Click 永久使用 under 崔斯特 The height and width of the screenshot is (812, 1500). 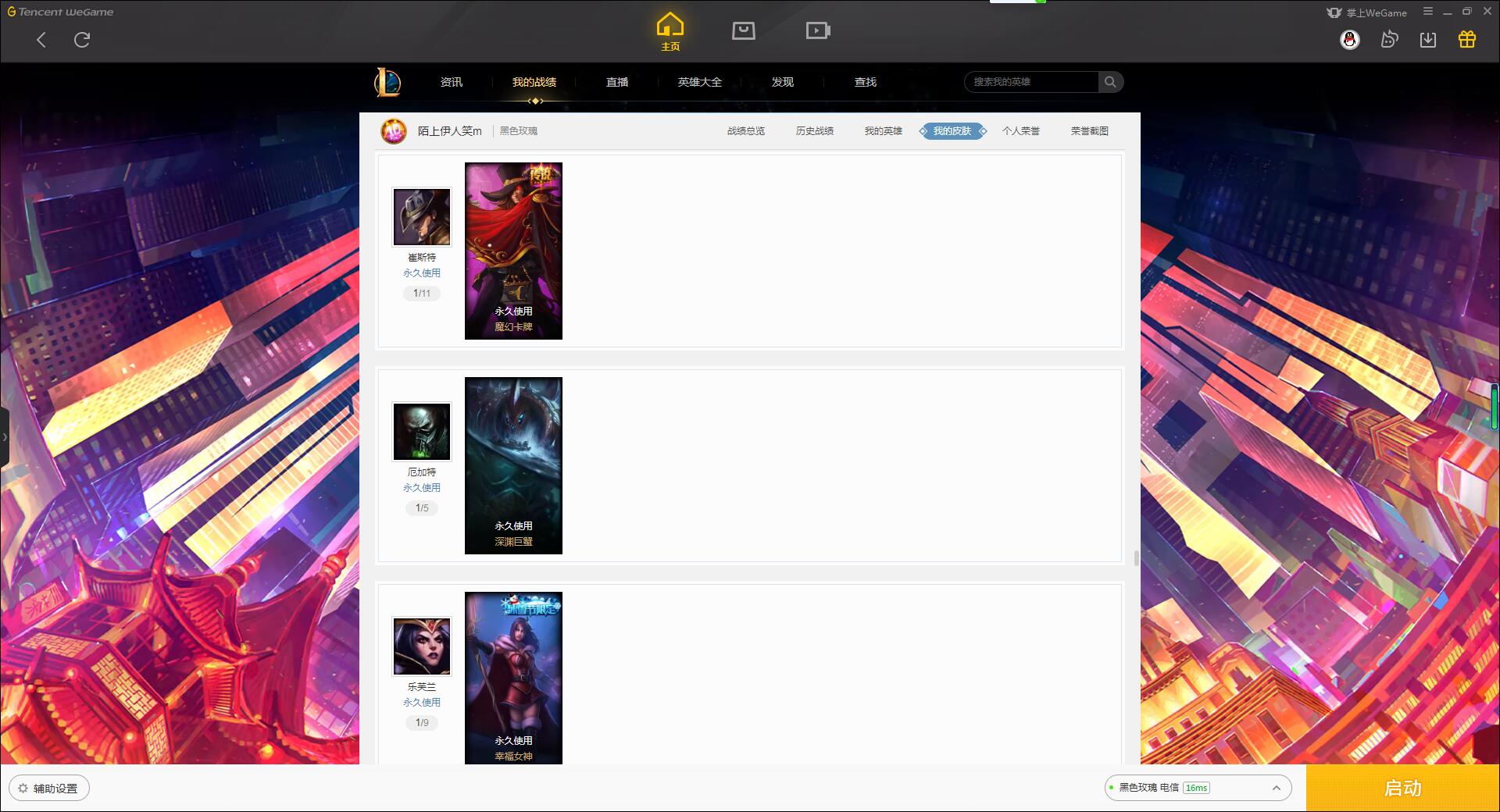coord(422,273)
